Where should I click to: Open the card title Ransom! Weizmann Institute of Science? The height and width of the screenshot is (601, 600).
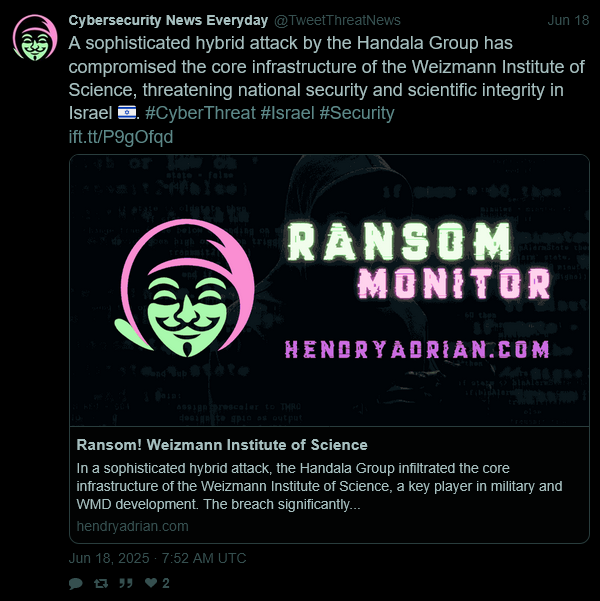[x=222, y=445]
